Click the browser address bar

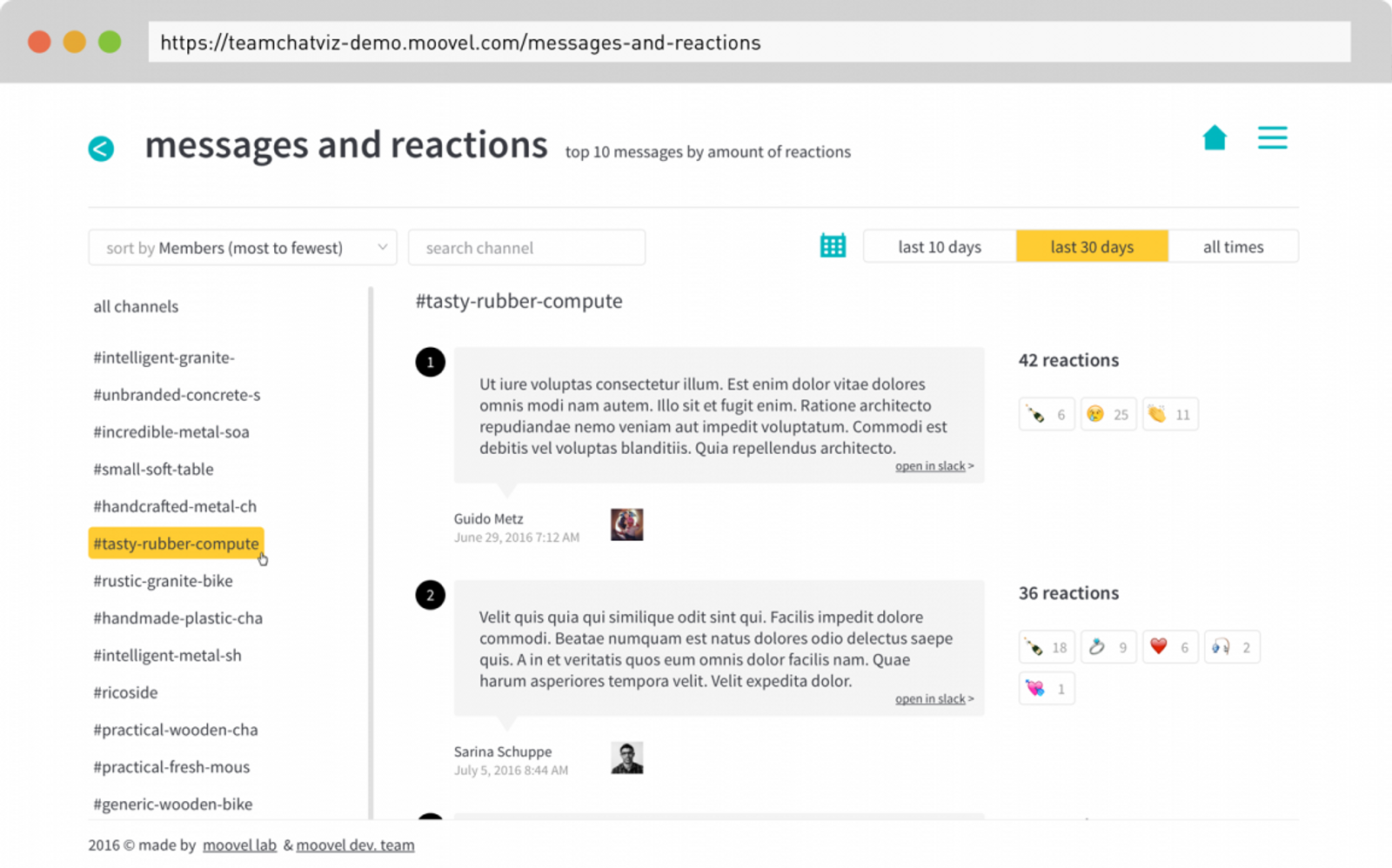748,43
